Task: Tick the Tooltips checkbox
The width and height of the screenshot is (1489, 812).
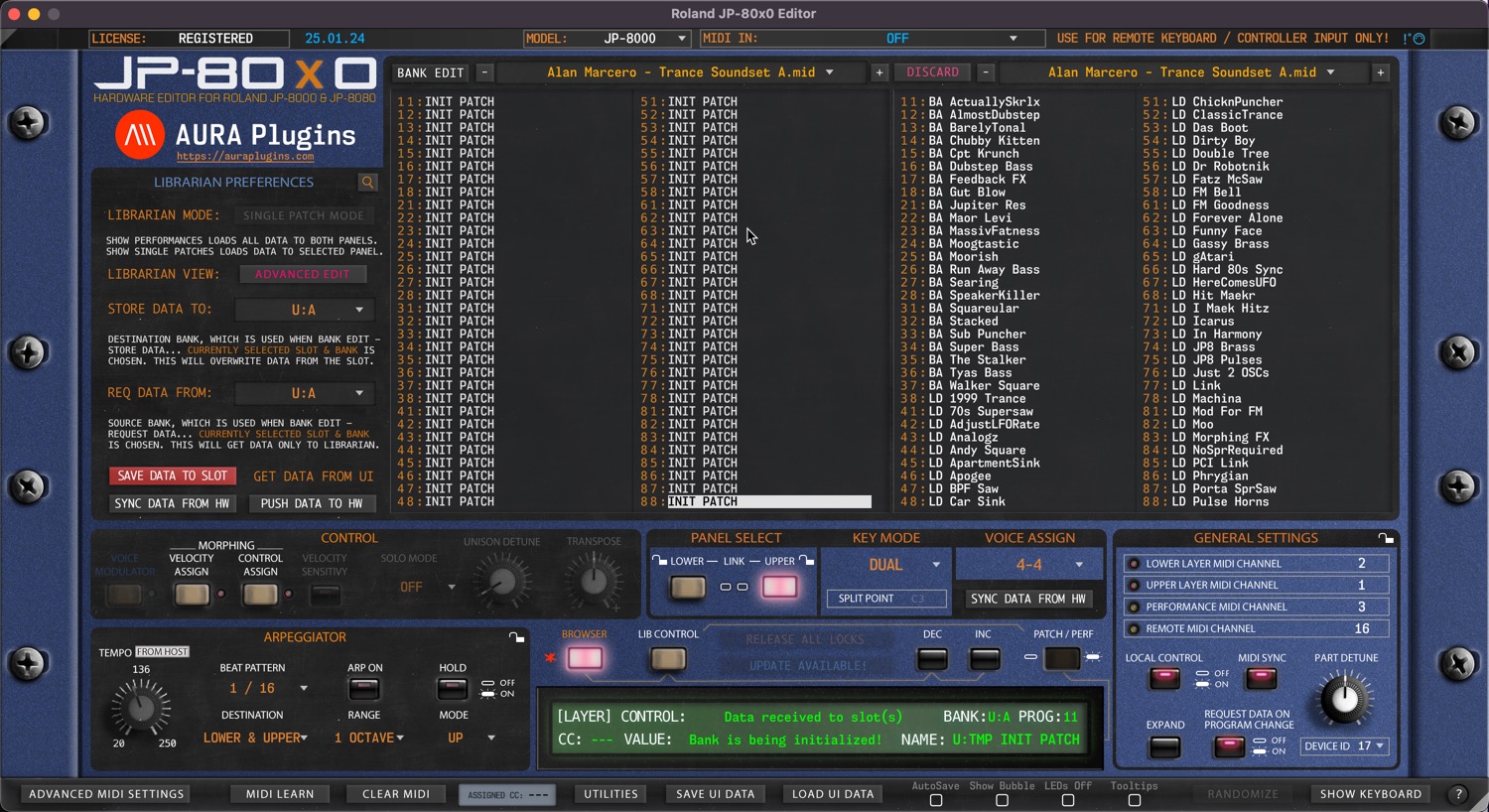Action: pos(1134,800)
